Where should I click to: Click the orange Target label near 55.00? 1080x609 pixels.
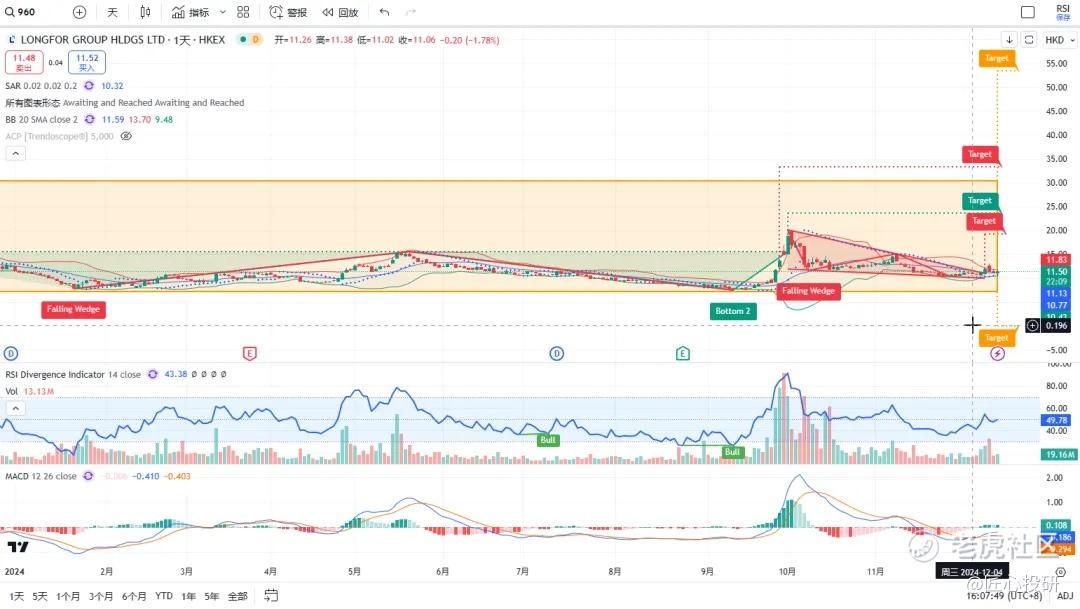(997, 59)
